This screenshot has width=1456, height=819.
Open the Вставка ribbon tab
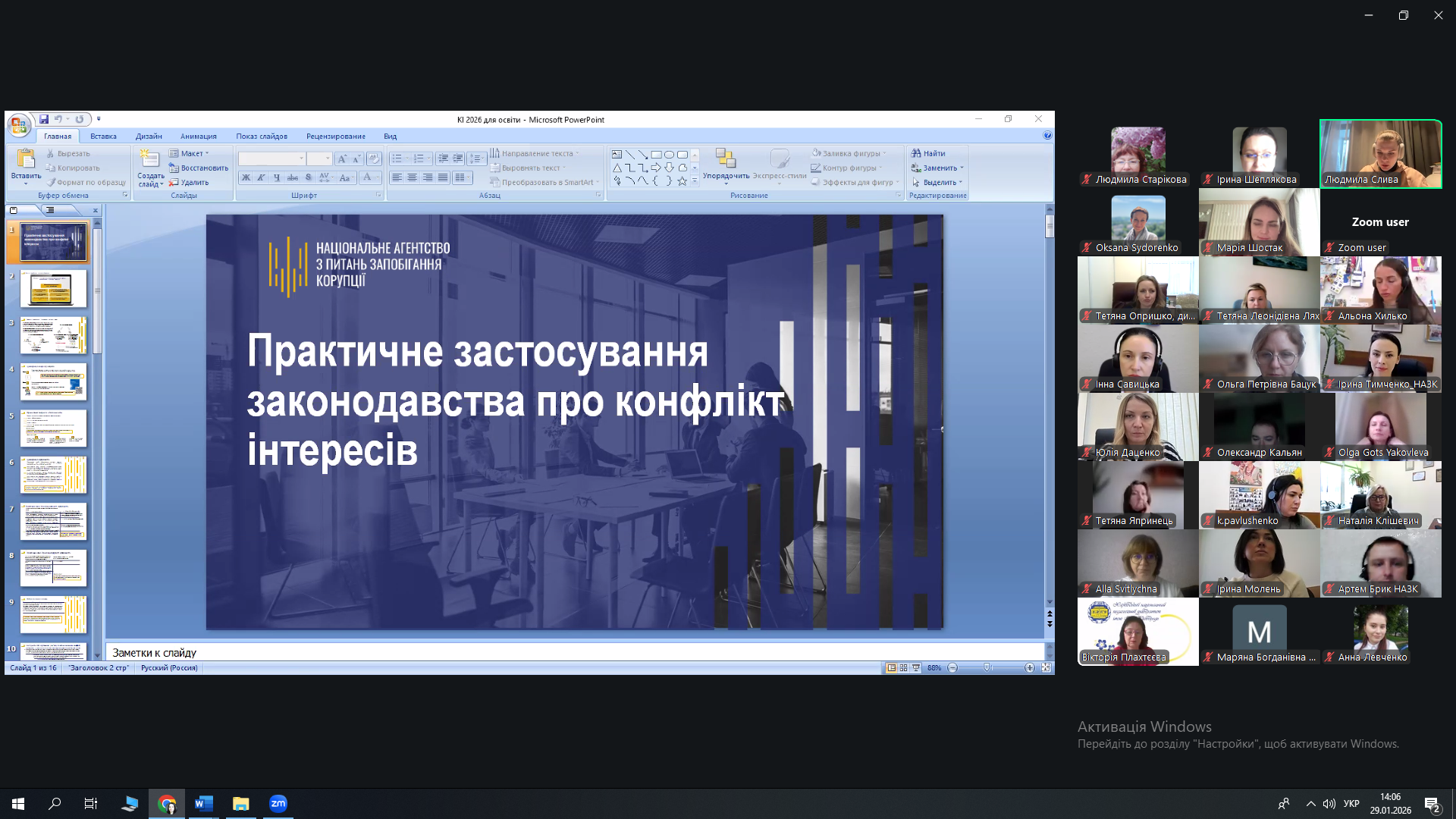[x=103, y=136]
